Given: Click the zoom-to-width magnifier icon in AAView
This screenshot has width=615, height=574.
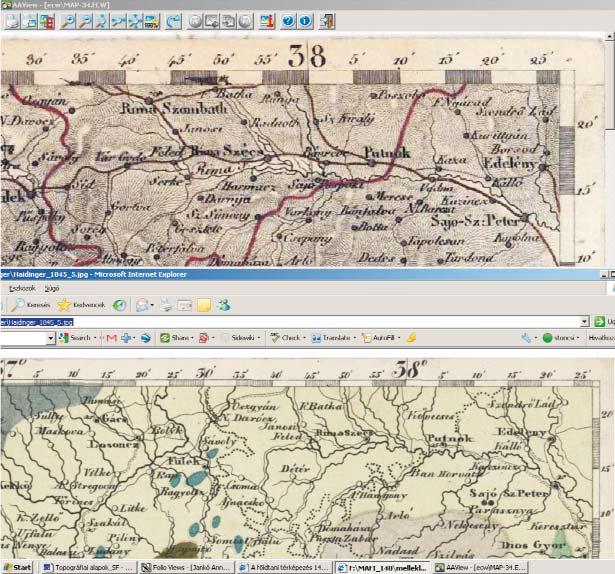Looking at the screenshot, I should tap(118, 21).
